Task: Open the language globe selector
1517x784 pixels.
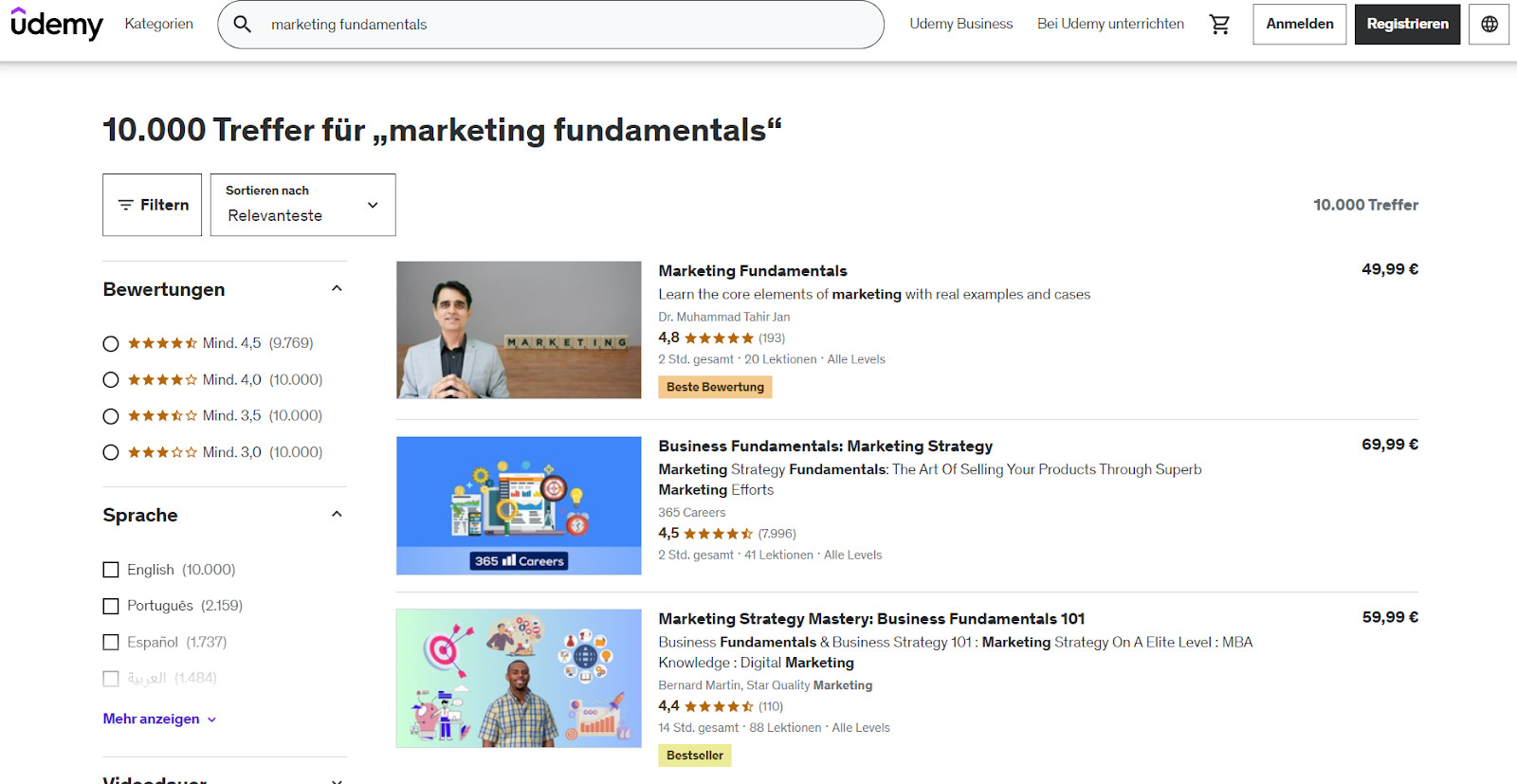Action: (1489, 24)
